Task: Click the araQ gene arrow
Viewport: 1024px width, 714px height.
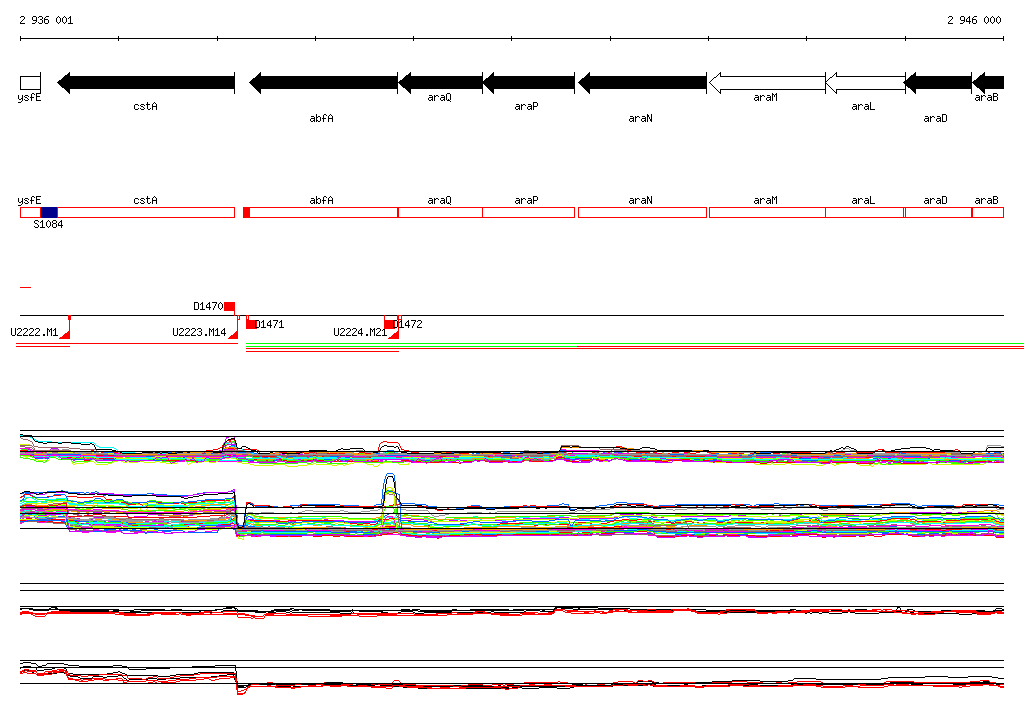Action: [440, 83]
